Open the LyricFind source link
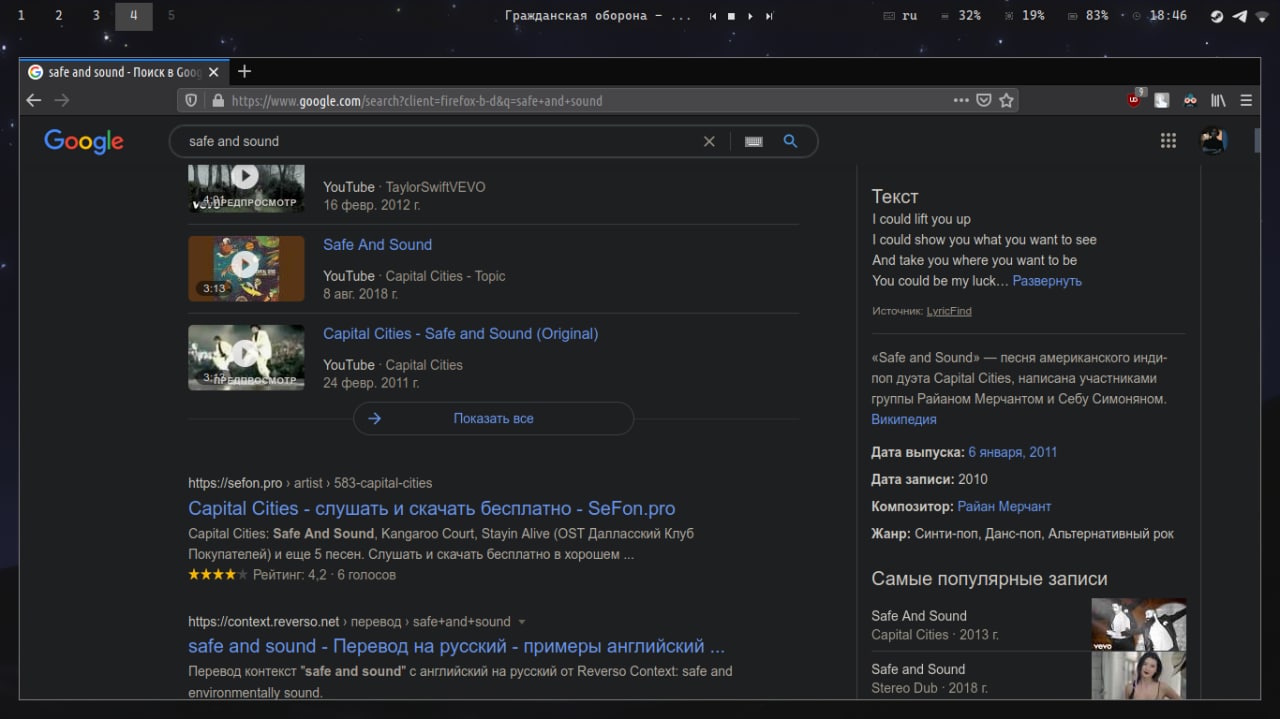The width and height of the screenshot is (1280, 719). click(x=948, y=311)
